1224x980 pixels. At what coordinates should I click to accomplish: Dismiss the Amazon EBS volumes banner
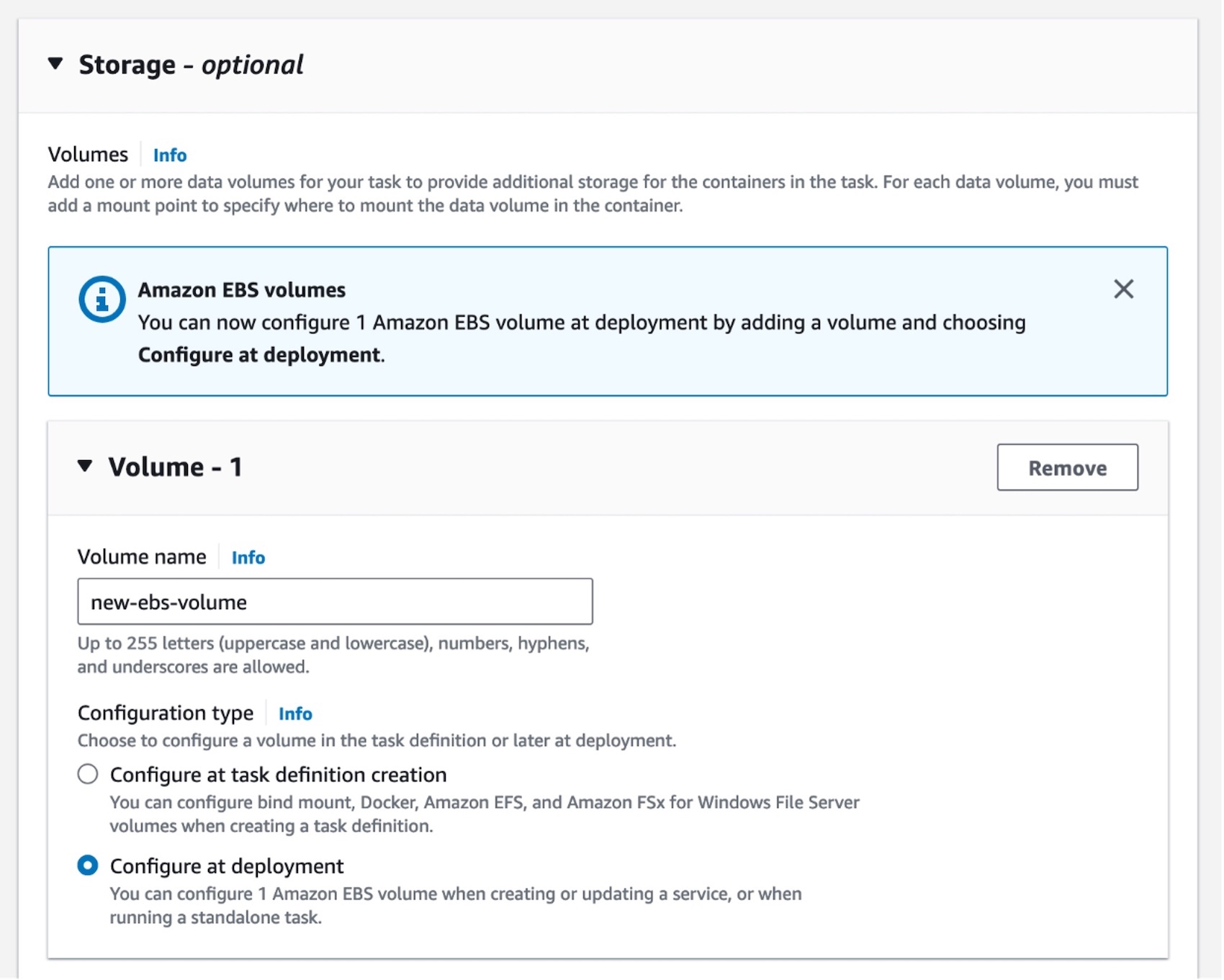click(x=1122, y=289)
